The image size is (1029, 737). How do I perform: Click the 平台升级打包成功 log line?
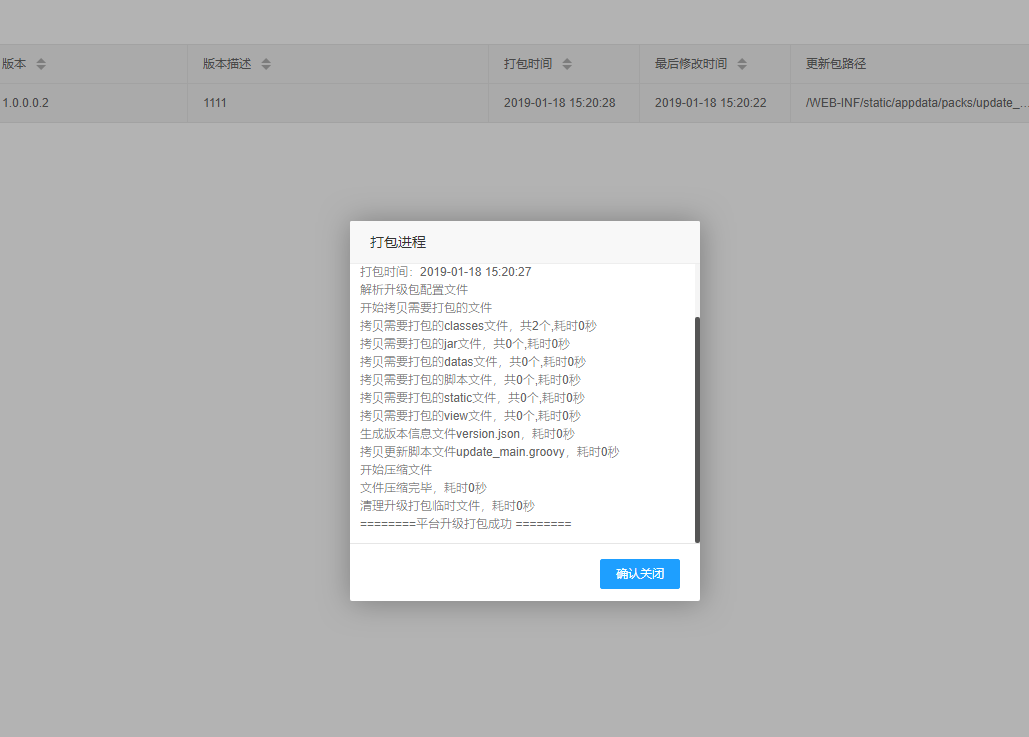coord(465,524)
